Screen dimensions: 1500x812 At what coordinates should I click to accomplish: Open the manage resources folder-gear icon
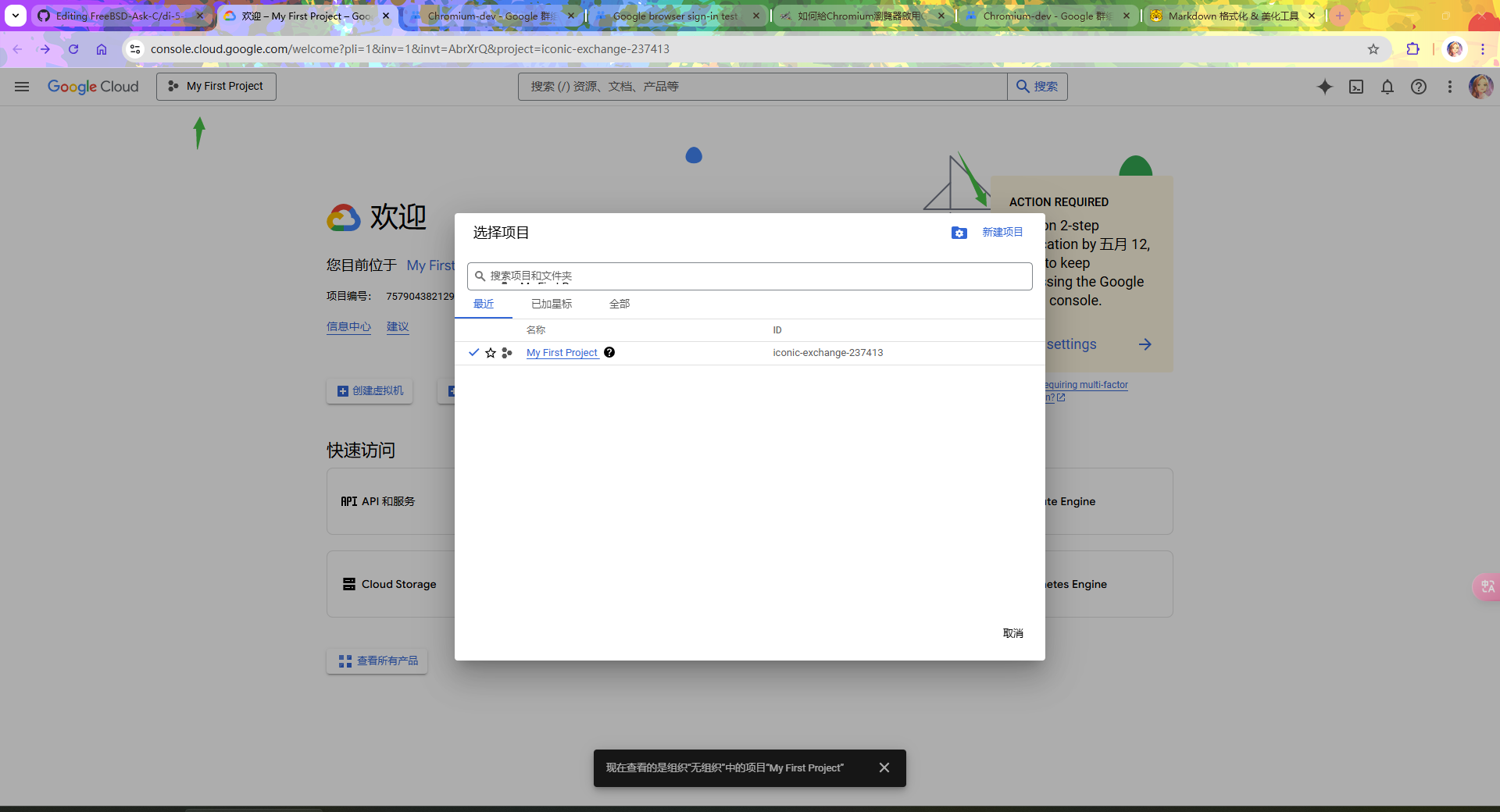tap(959, 233)
